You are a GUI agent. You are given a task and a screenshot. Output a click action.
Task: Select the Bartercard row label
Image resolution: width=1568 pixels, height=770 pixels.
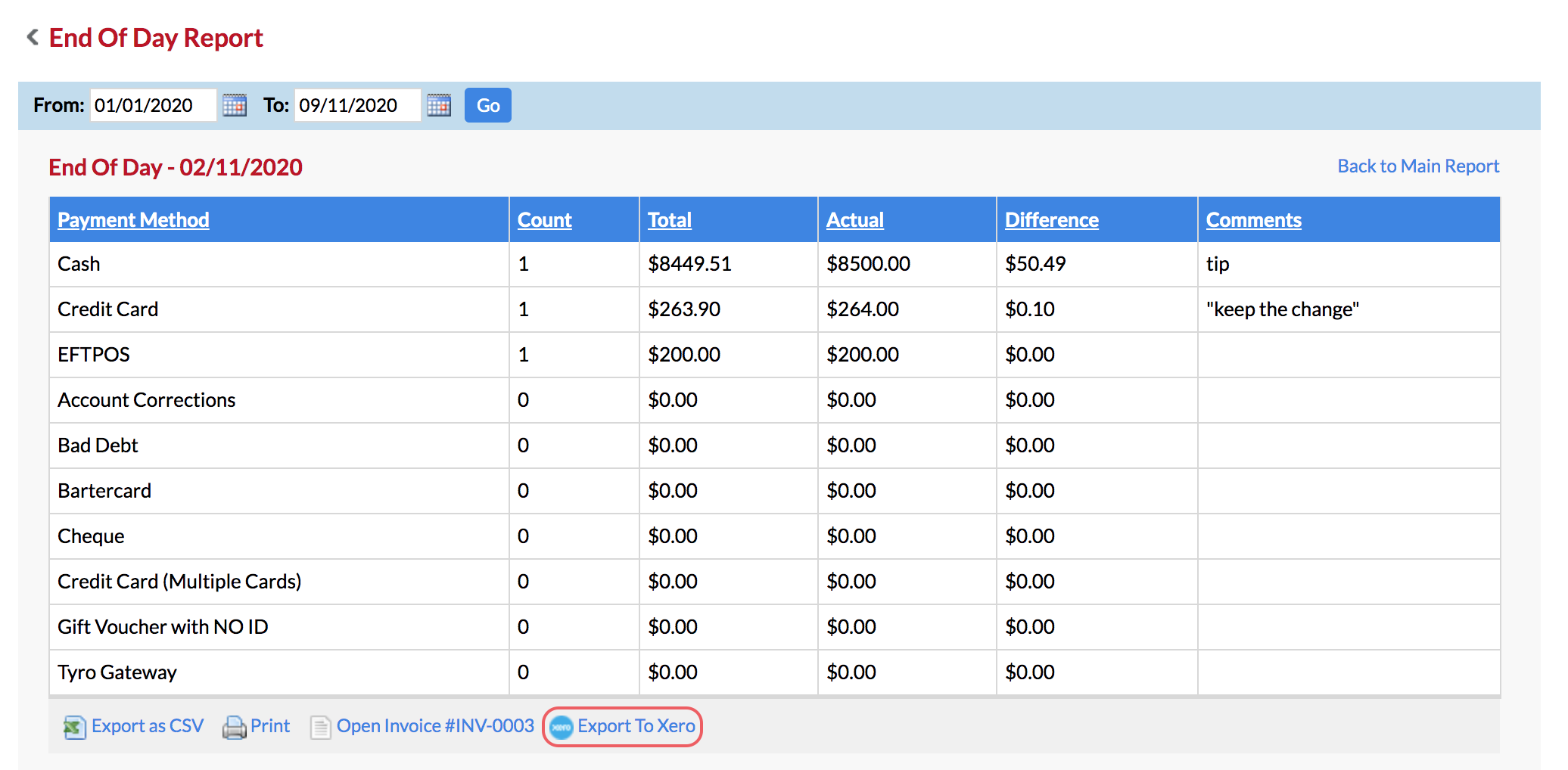click(x=104, y=491)
